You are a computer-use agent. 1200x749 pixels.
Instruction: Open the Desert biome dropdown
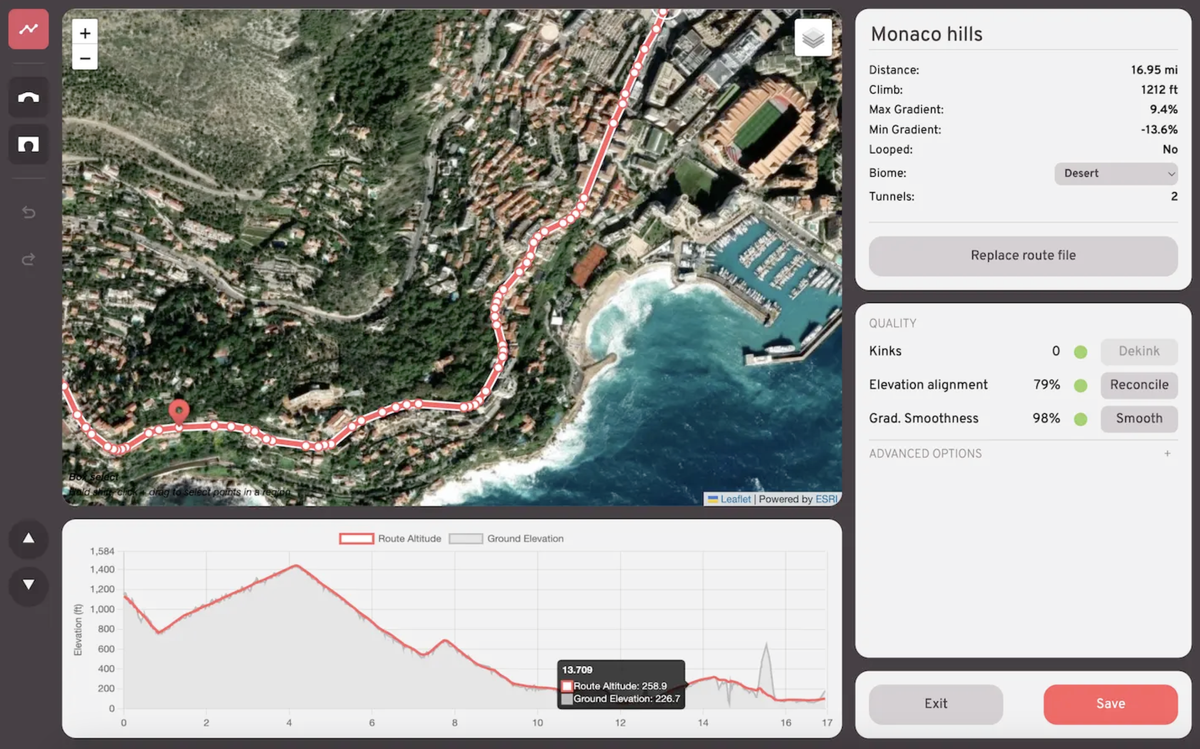[x=1116, y=173]
